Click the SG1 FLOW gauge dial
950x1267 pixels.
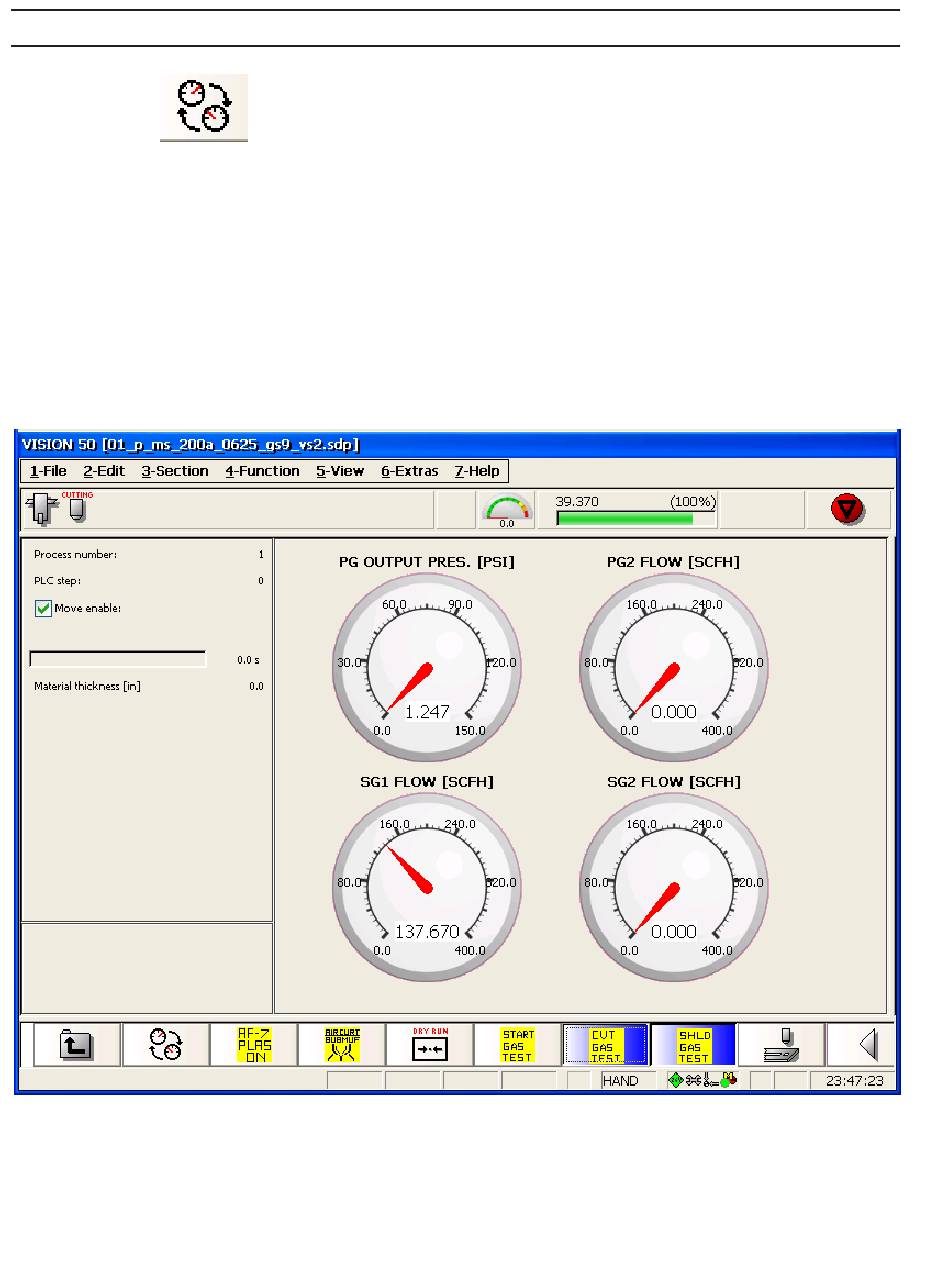point(427,887)
